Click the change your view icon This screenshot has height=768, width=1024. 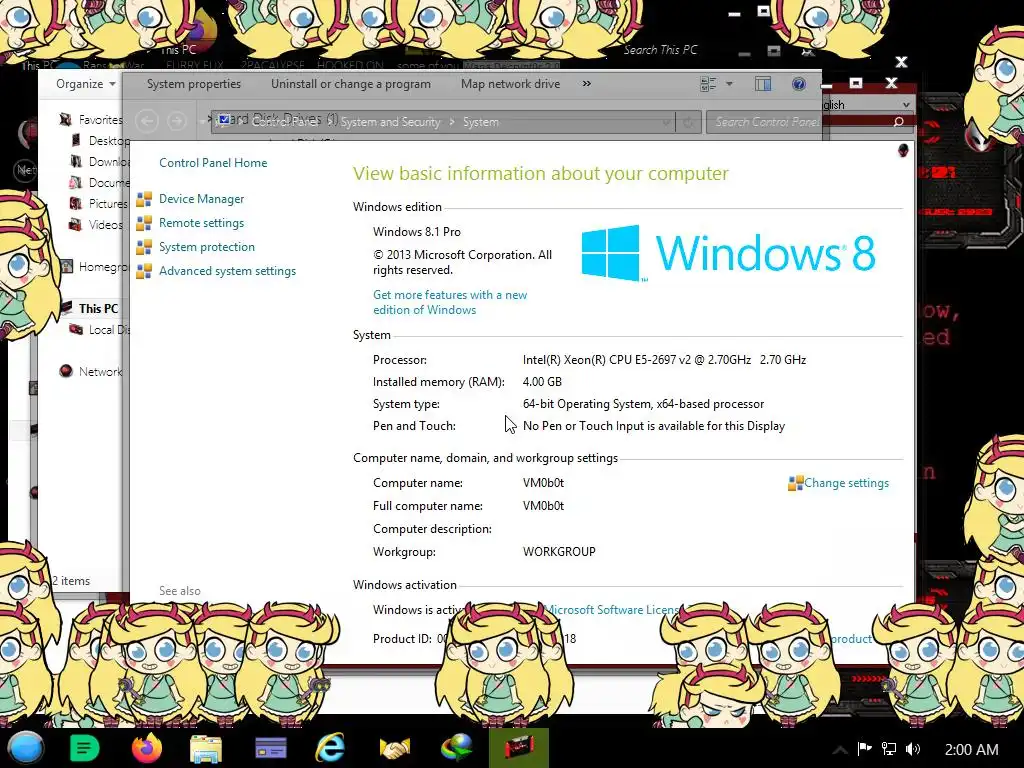tap(708, 84)
